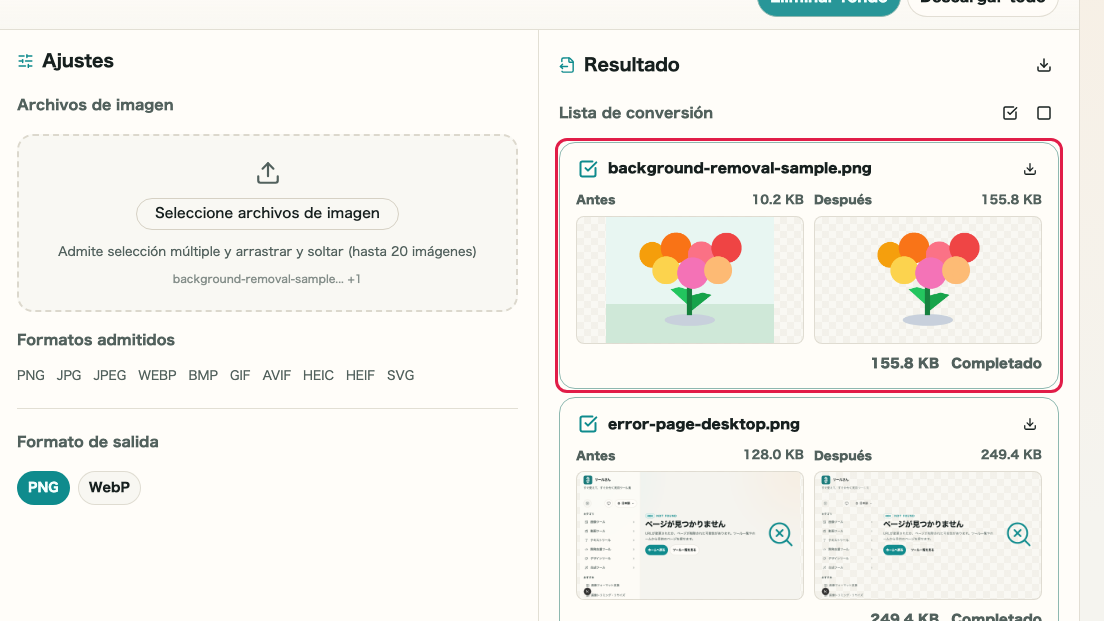Screen dimensions: 1104x621
Task: Click the upload arrow icon in the dropzone
Action: point(268,173)
